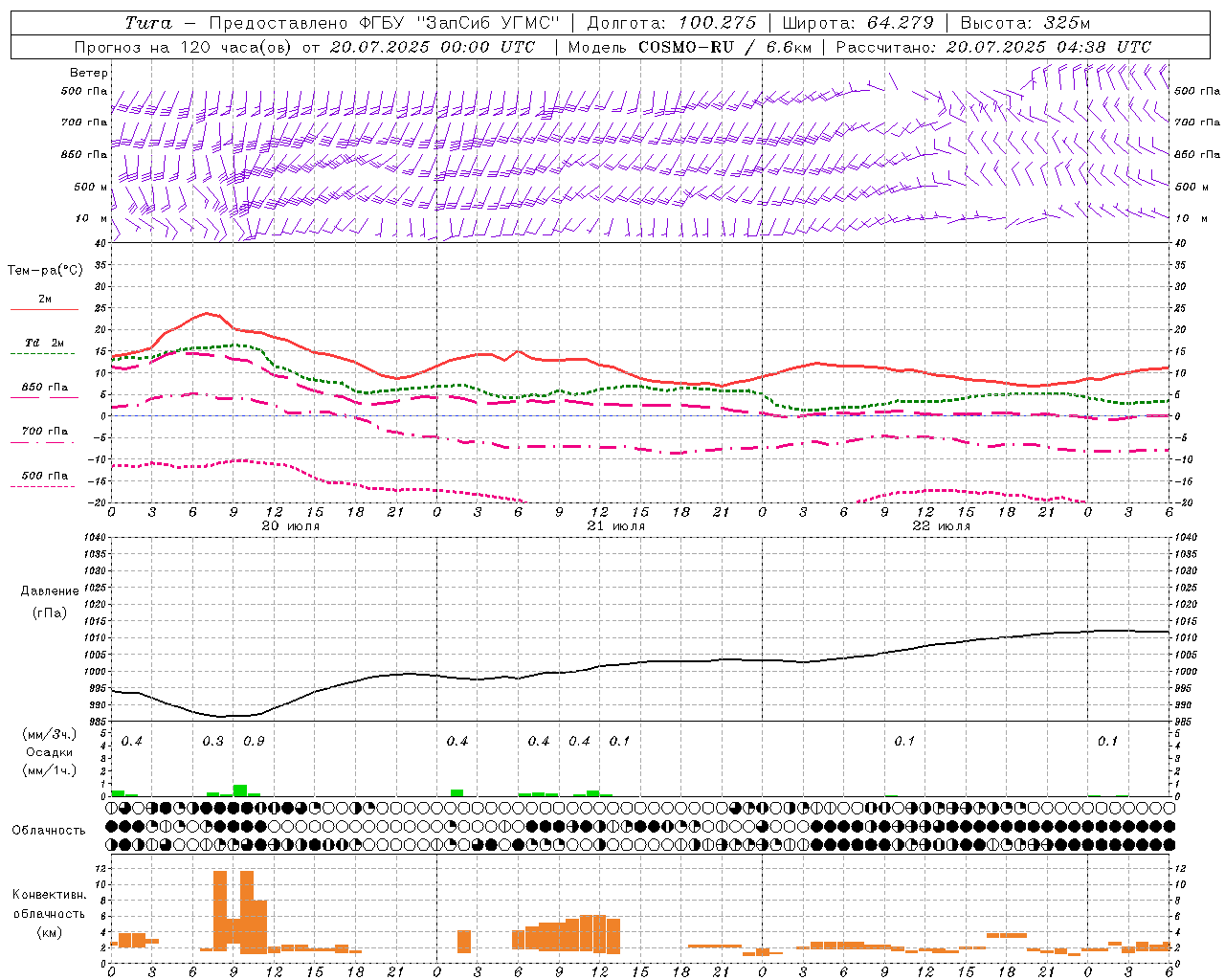
Task: Click the "0.9" precipitation amount value
Action: tap(254, 742)
